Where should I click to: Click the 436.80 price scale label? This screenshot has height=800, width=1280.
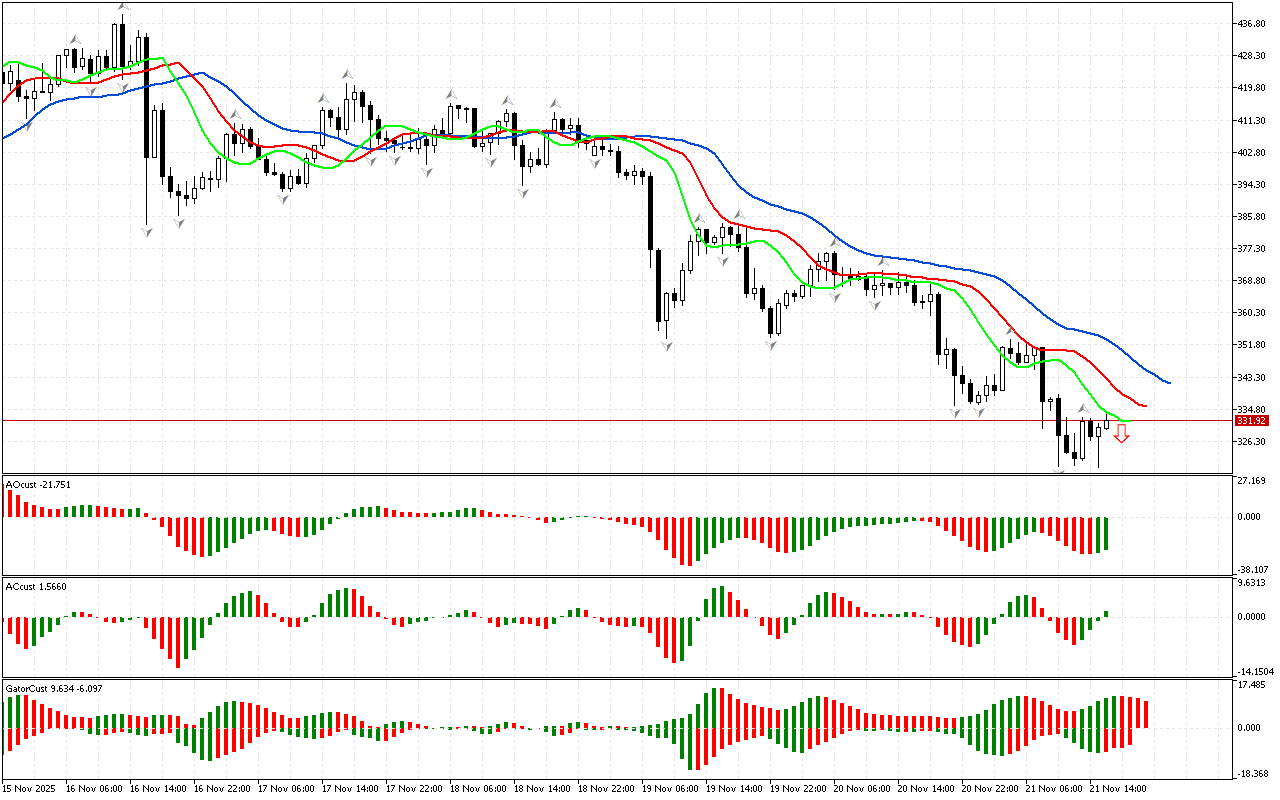click(1252, 23)
